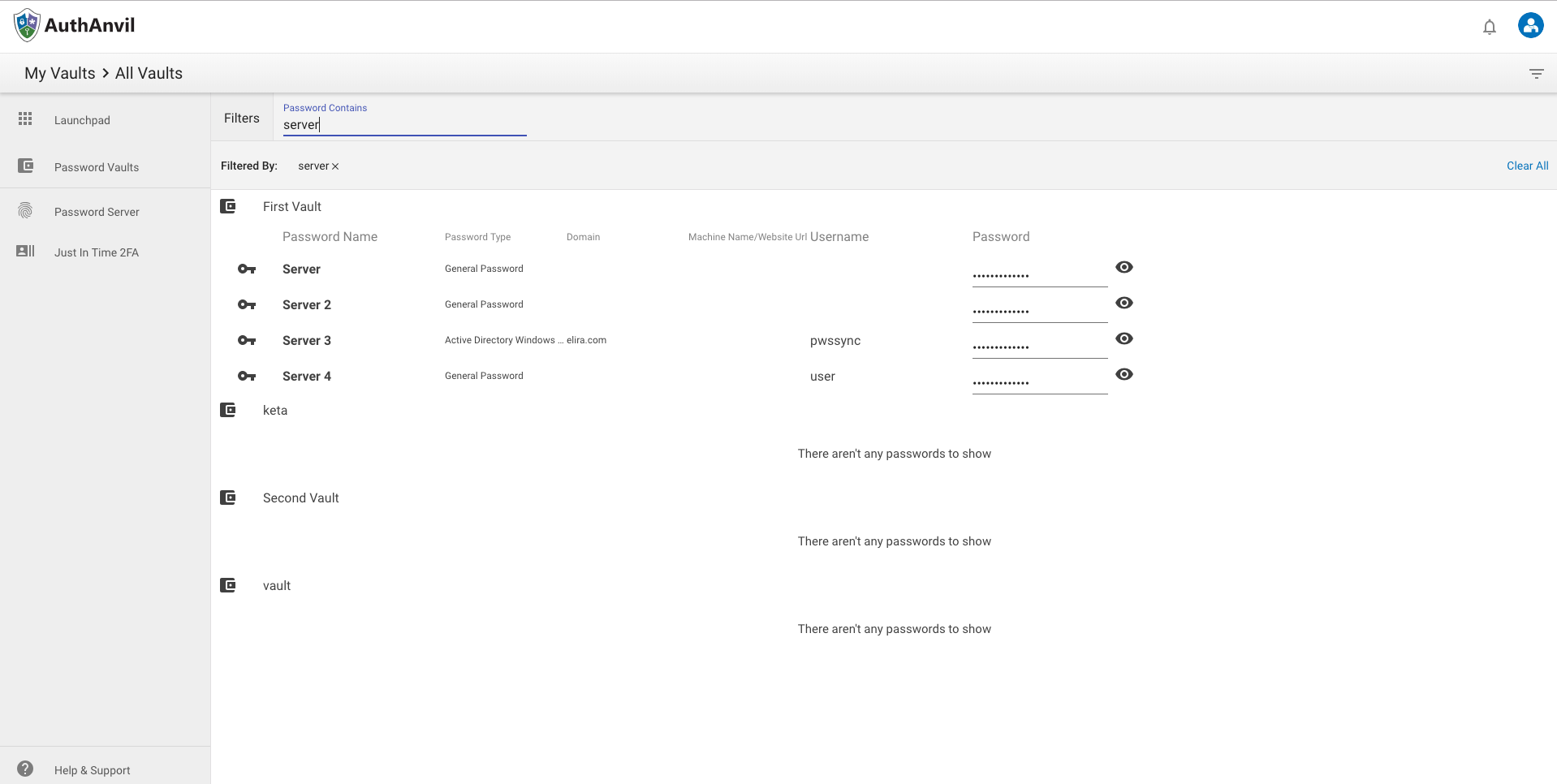Click the Domain column header
The width and height of the screenshot is (1557, 784).
click(583, 237)
